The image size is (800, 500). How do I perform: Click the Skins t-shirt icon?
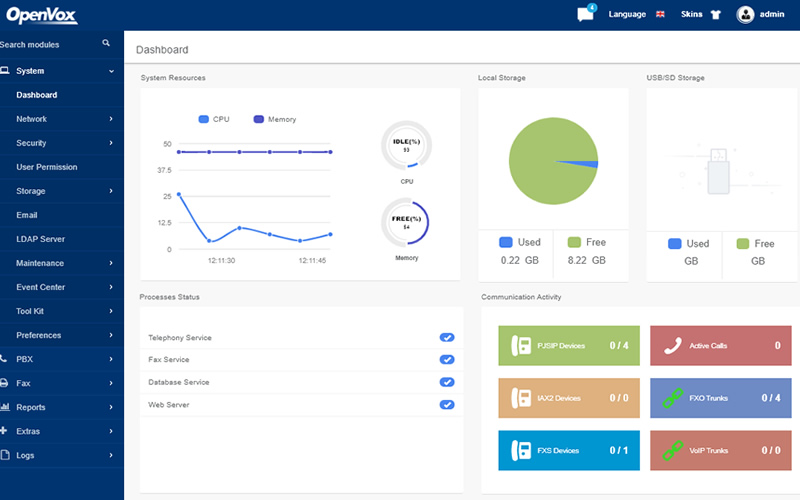click(716, 14)
